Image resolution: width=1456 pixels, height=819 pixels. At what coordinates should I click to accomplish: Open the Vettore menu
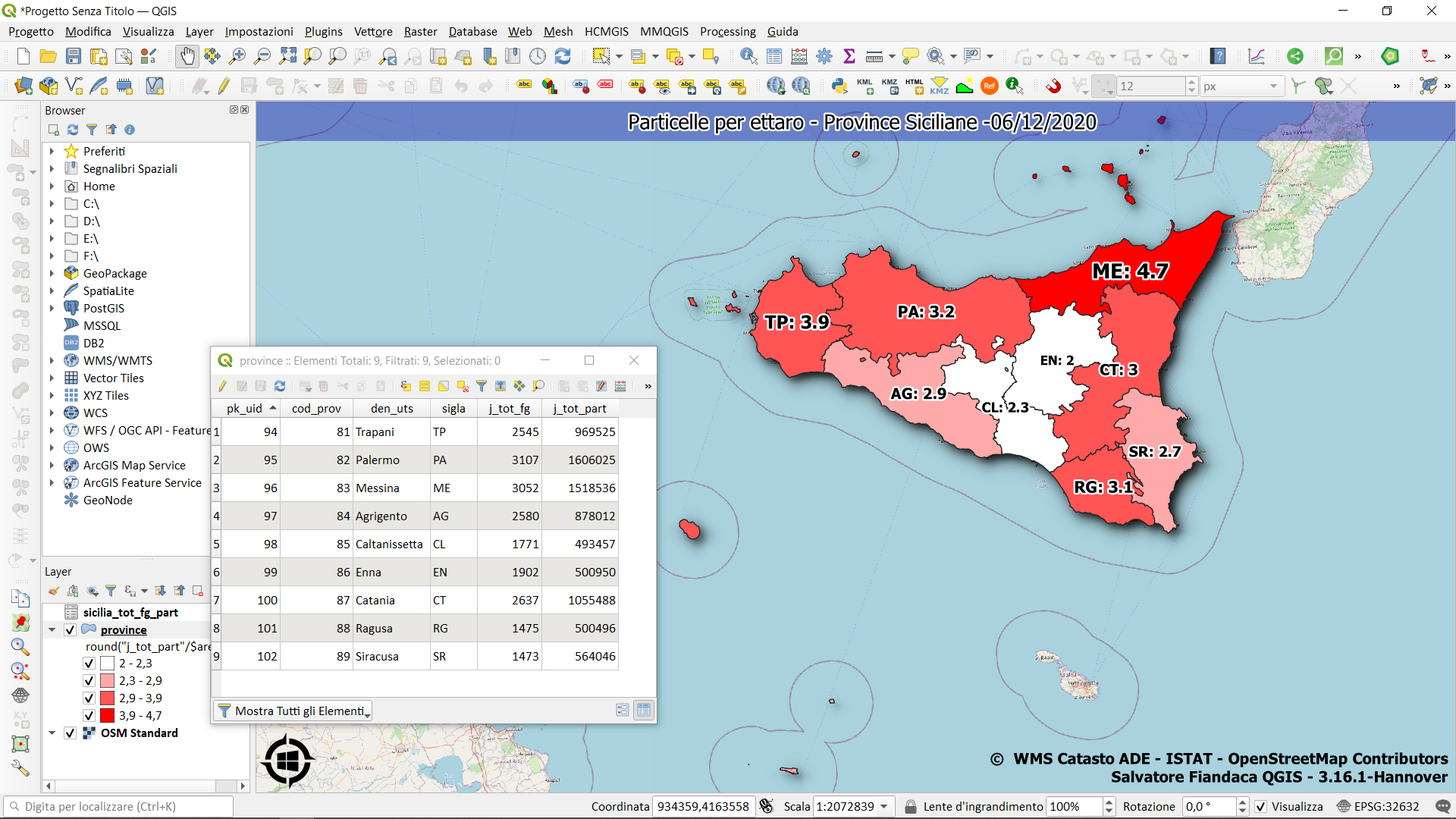[x=373, y=31]
